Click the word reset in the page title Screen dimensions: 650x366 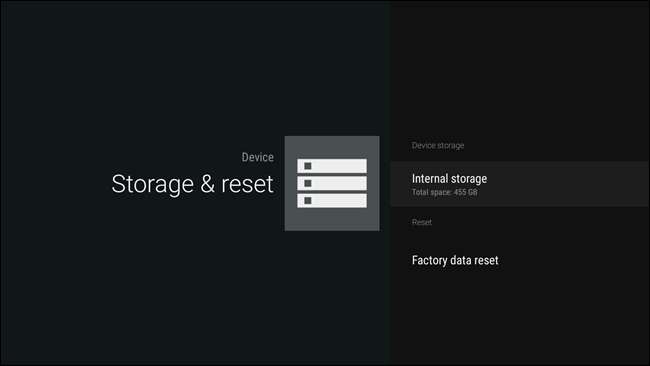click(247, 184)
